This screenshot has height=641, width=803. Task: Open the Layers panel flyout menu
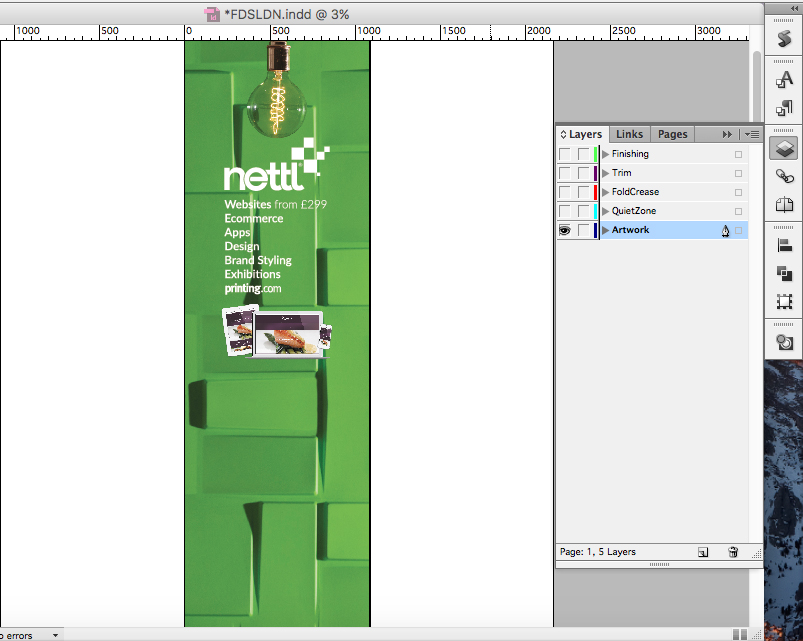pyautogui.click(x=752, y=134)
